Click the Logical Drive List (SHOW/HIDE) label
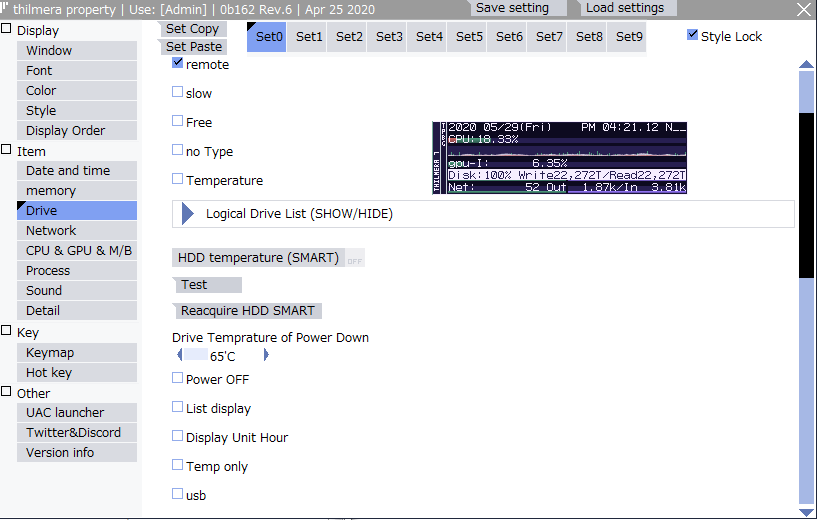Image resolution: width=817 pixels, height=520 pixels. click(x=299, y=214)
